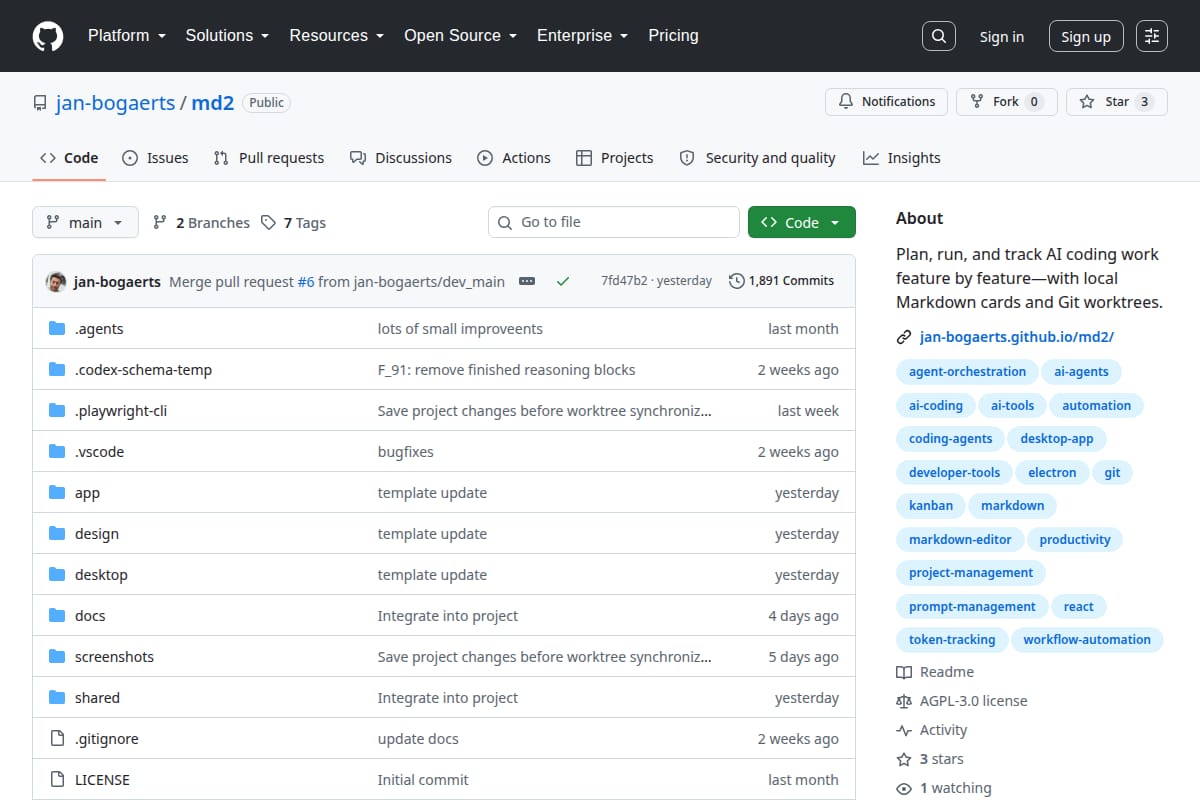Switch to the Insights tab
The width and height of the screenshot is (1200, 800).
pos(902,158)
